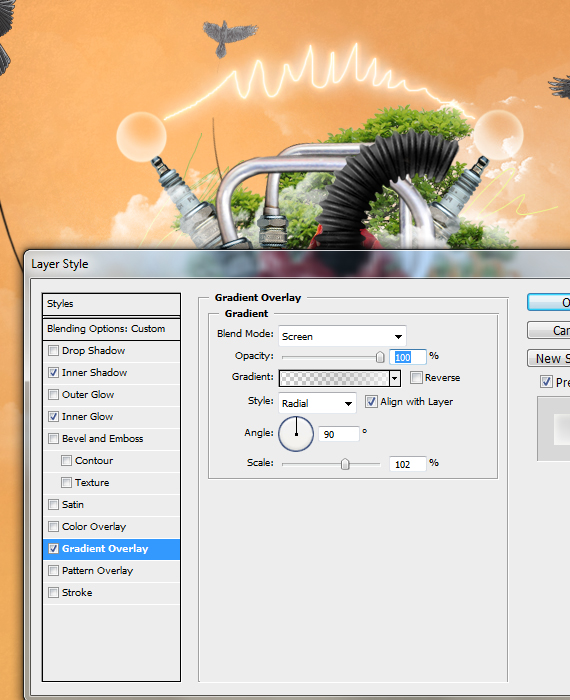
Task: Select Blending Options: Custom
Action: (x=111, y=329)
